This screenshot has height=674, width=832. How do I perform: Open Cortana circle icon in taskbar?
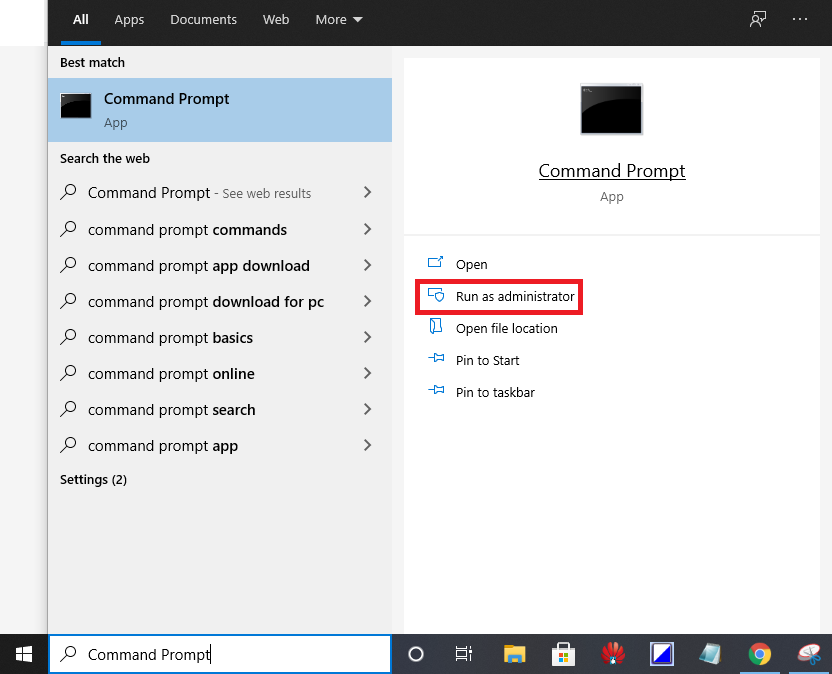point(415,654)
